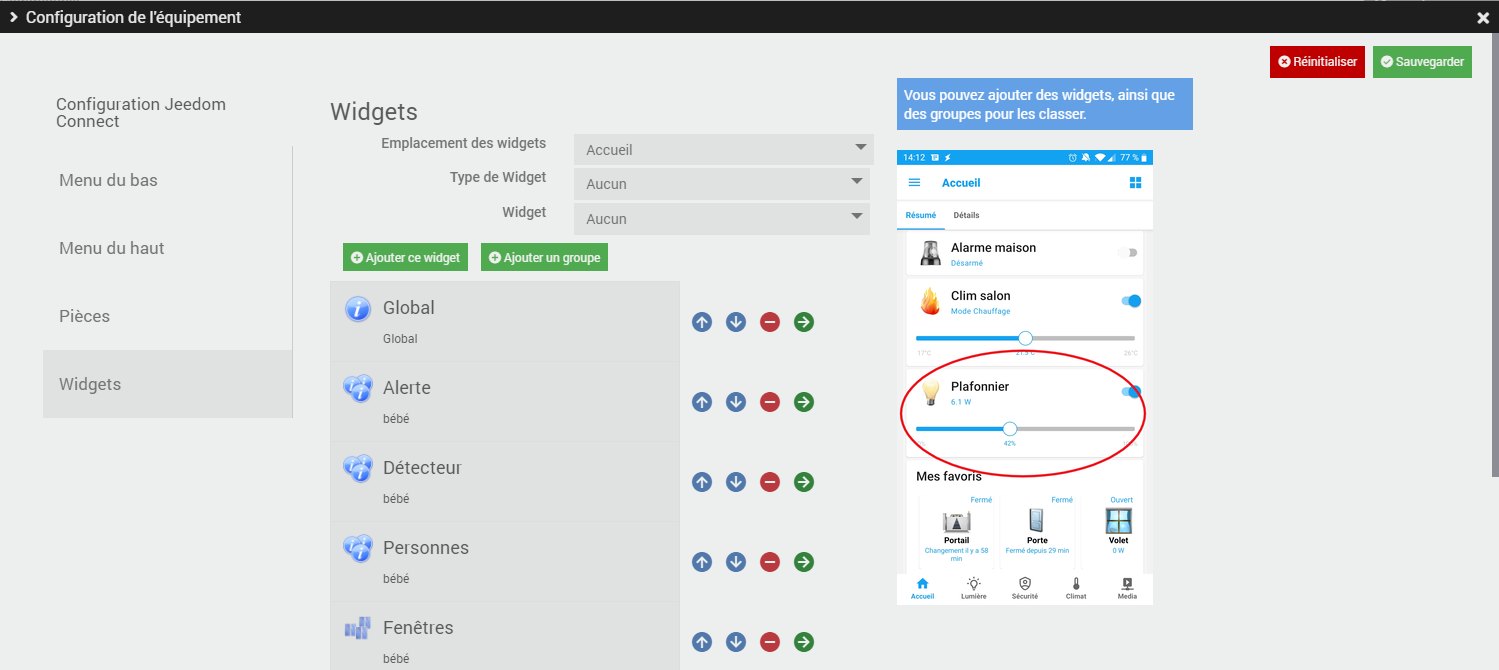The image size is (1499, 670).
Task: Click the Plafonnier brightness slider handle
Action: point(1010,429)
